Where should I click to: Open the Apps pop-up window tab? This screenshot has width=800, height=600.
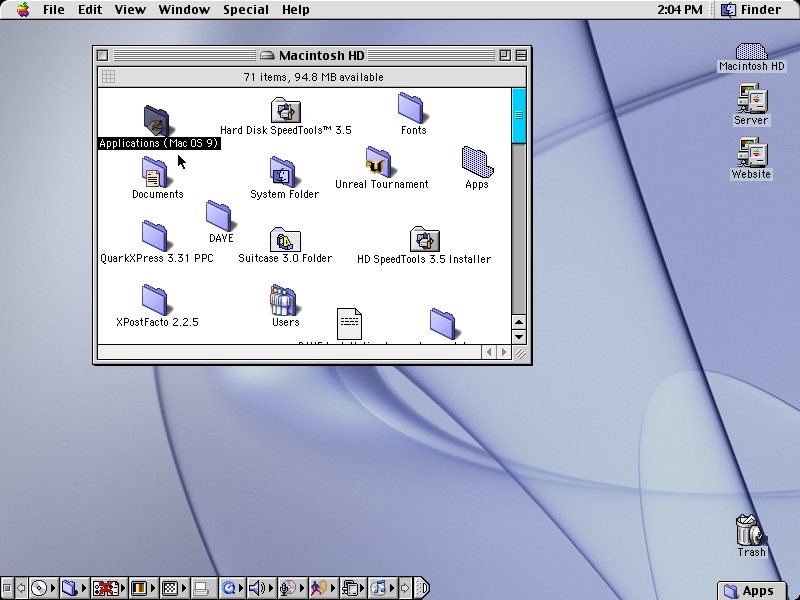(x=750, y=590)
